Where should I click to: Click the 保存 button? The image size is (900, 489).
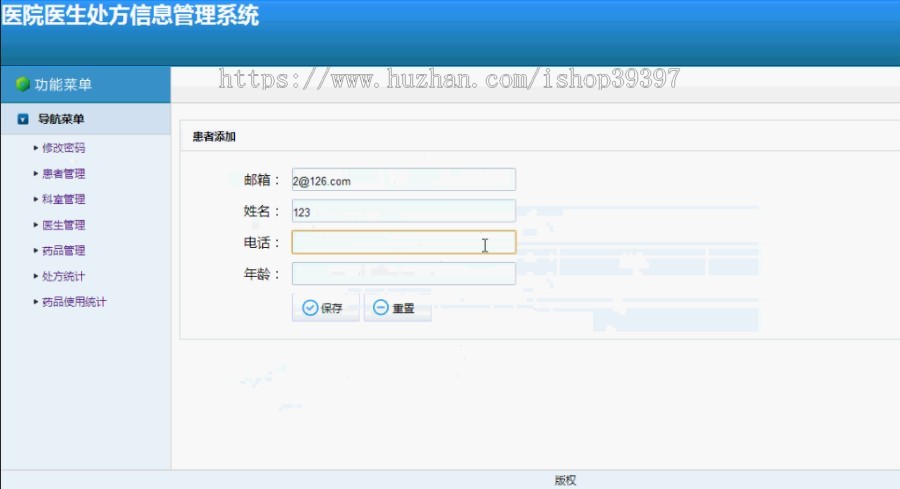point(325,308)
